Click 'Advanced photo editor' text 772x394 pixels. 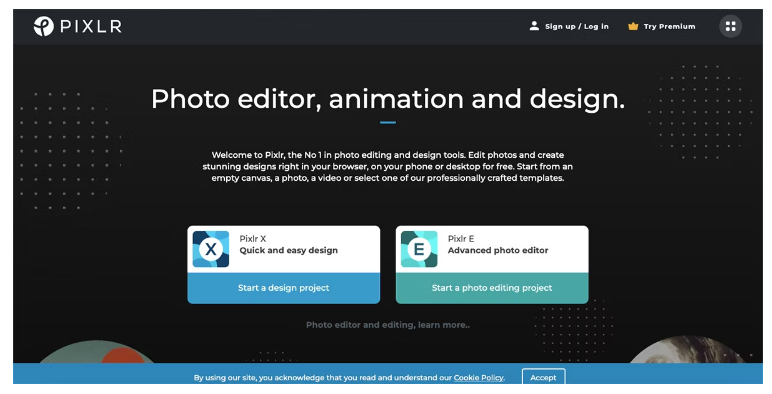(x=498, y=250)
